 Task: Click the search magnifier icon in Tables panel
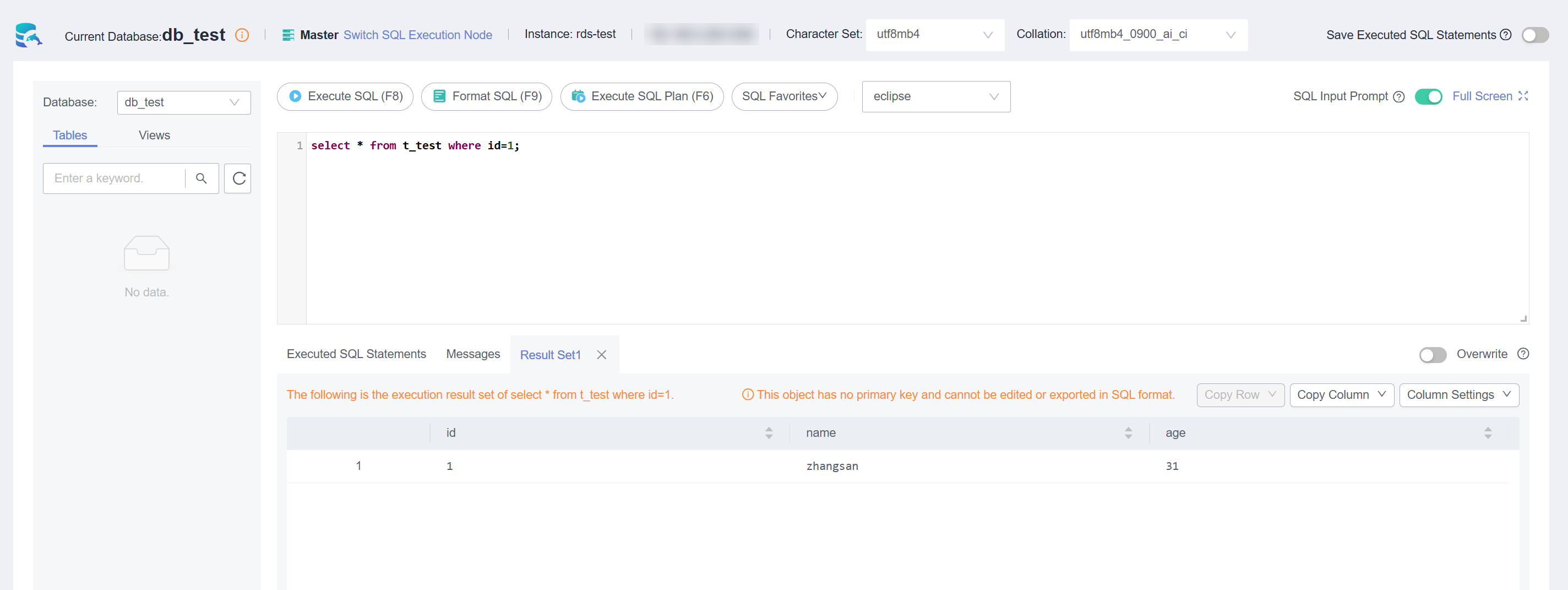click(x=202, y=178)
